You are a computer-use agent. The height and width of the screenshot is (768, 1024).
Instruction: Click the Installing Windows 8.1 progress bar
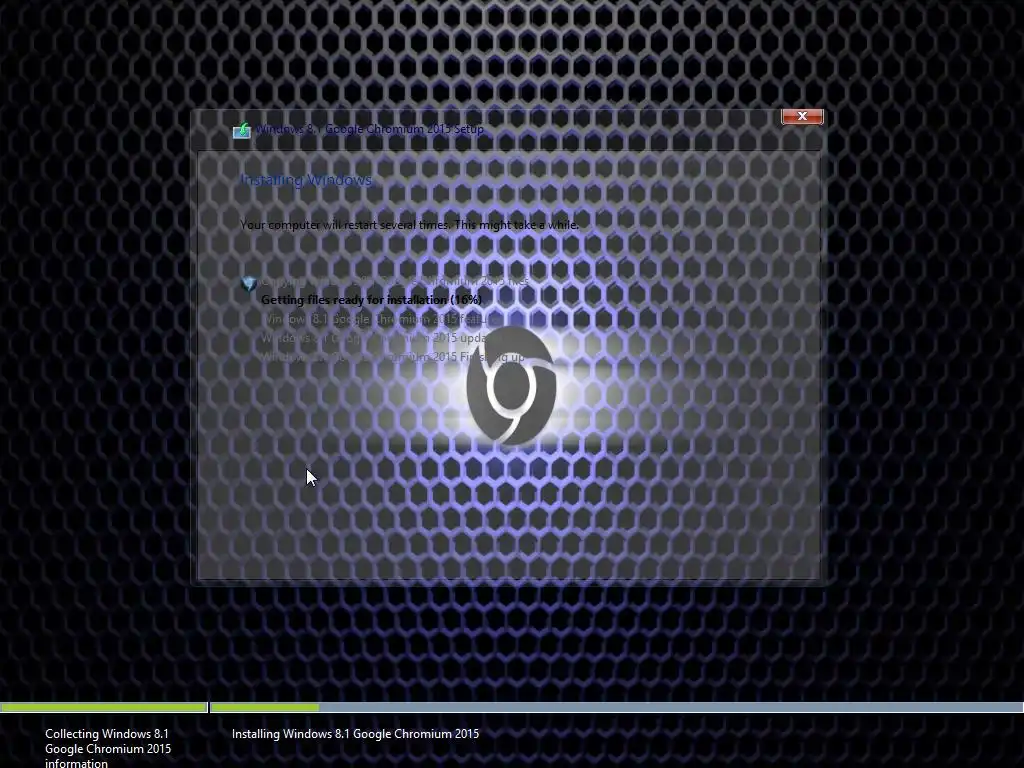coord(617,707)
